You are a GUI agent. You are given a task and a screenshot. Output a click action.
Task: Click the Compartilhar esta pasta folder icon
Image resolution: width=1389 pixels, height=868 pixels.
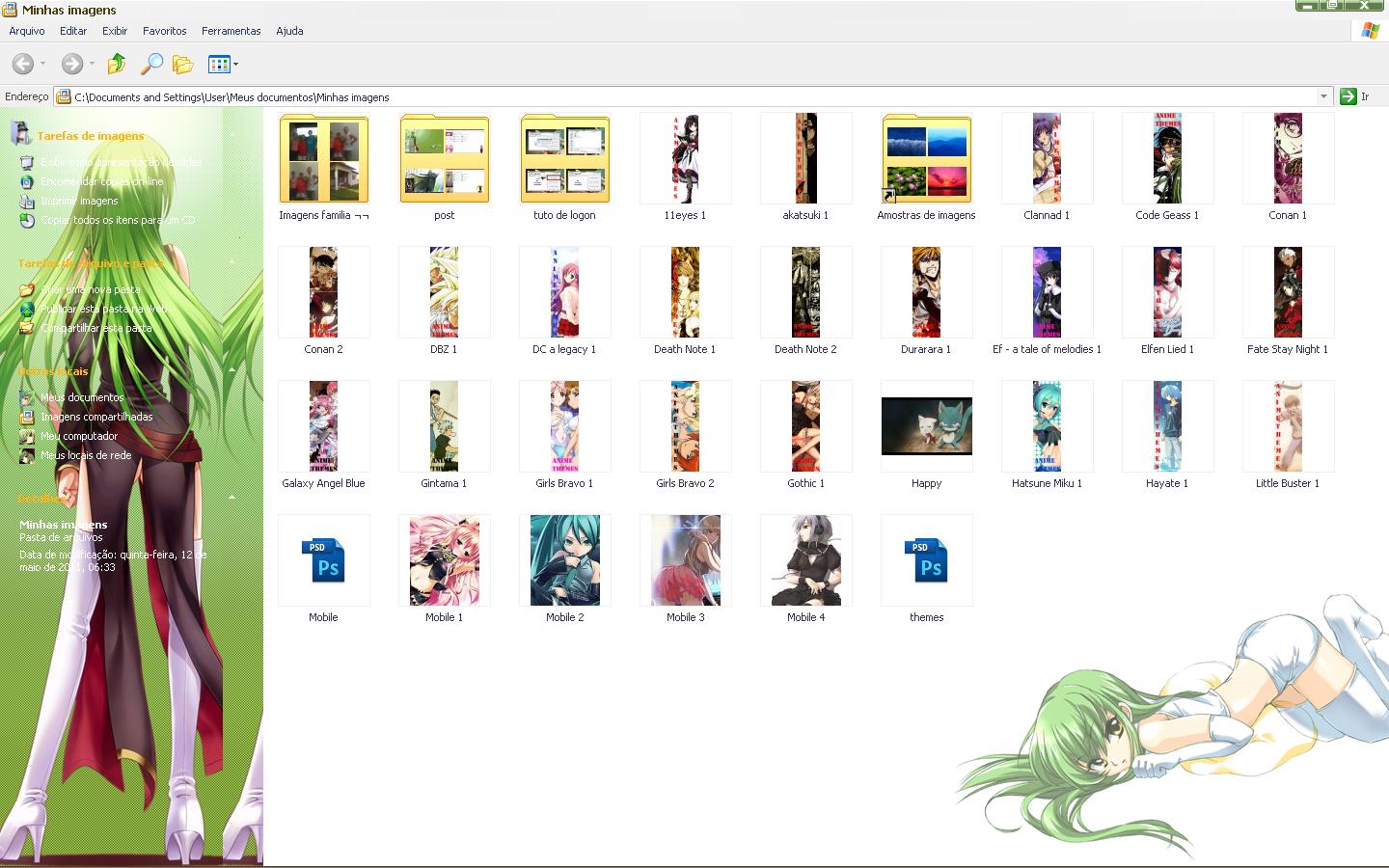click(x=27, y=328)
